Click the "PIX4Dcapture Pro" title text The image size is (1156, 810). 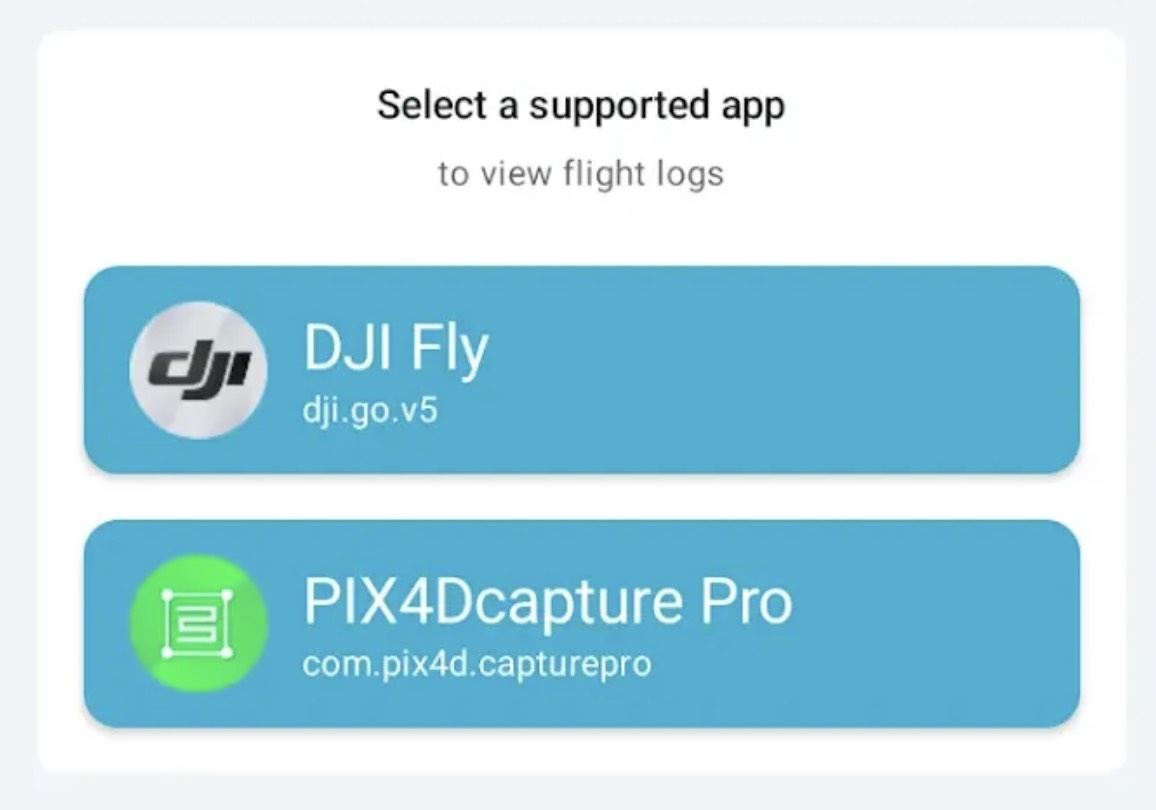[x=547, y=602]
